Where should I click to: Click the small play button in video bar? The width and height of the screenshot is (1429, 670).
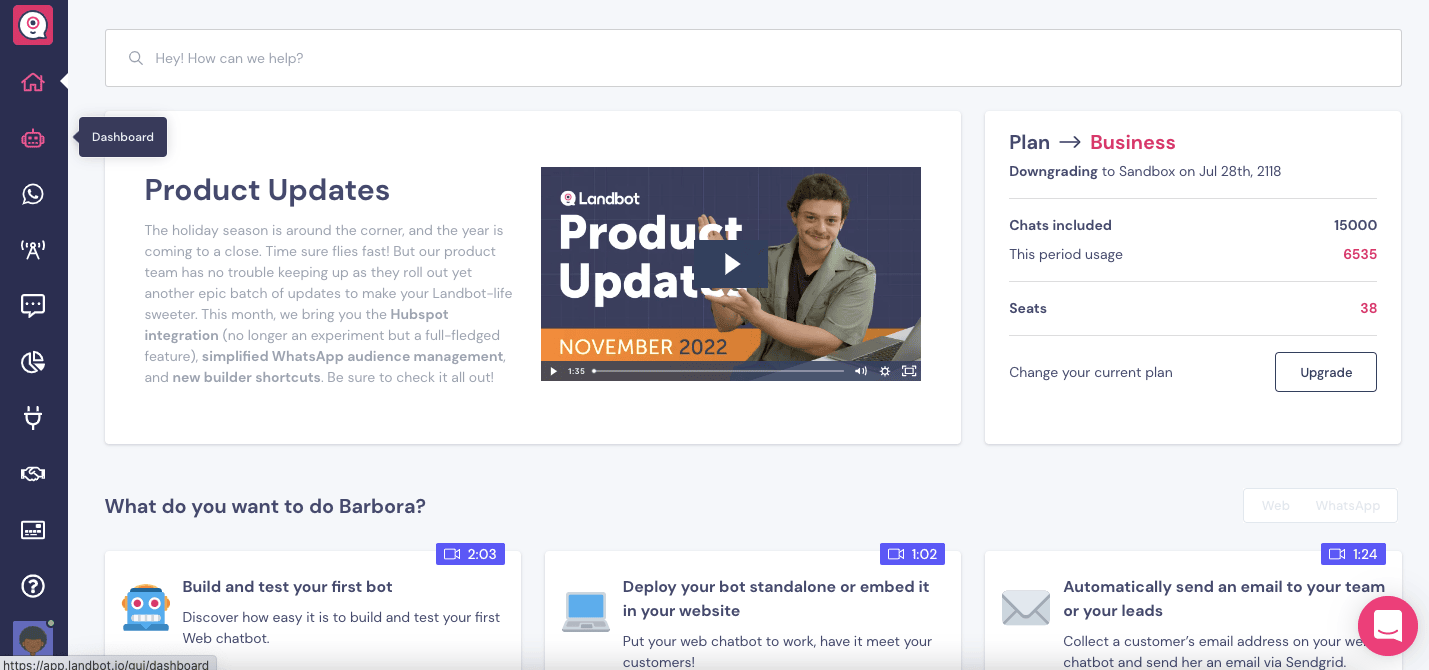(554, 371)
